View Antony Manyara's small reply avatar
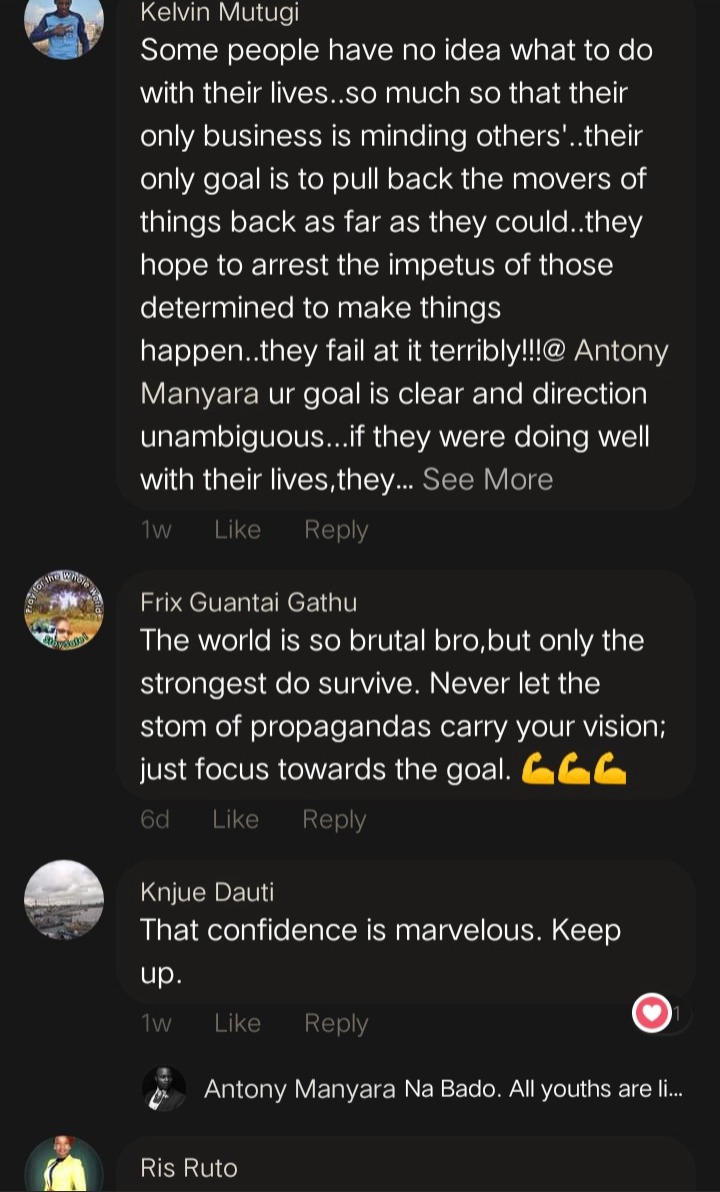 coord(164,1089)
